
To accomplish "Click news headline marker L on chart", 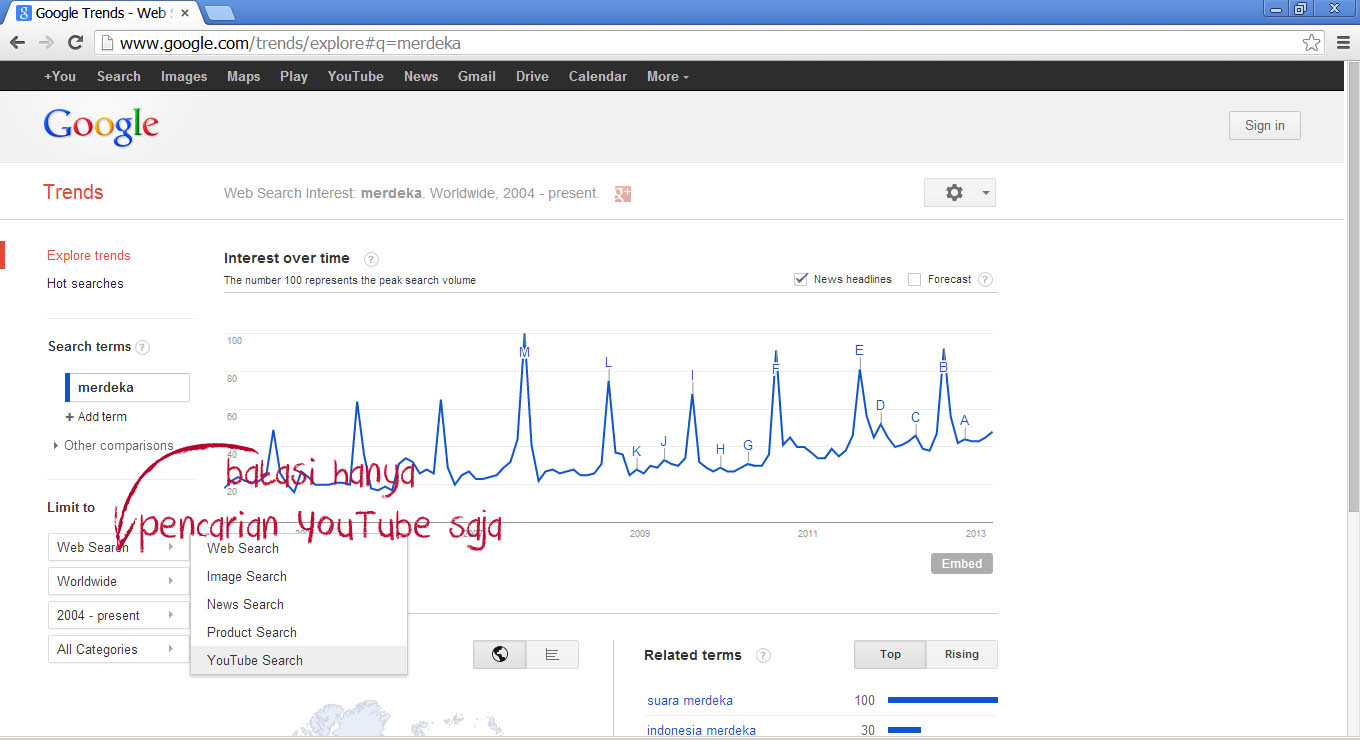I will (608, 363).
